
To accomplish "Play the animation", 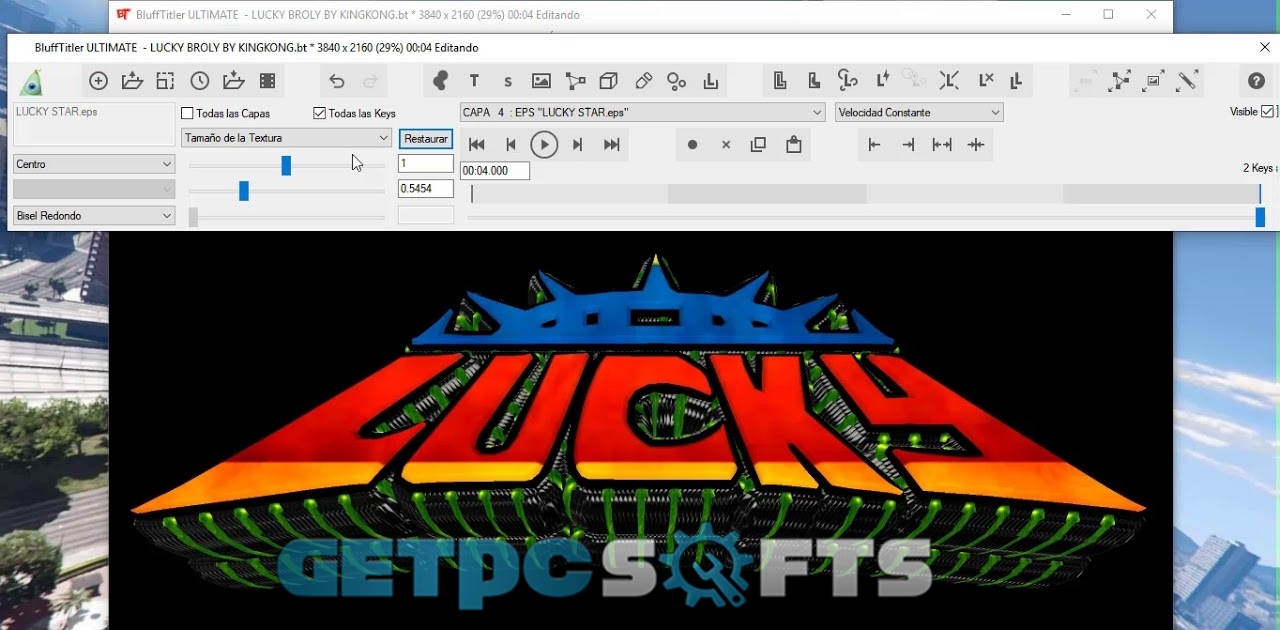I will pyautogui.click(x=544, y=145).
